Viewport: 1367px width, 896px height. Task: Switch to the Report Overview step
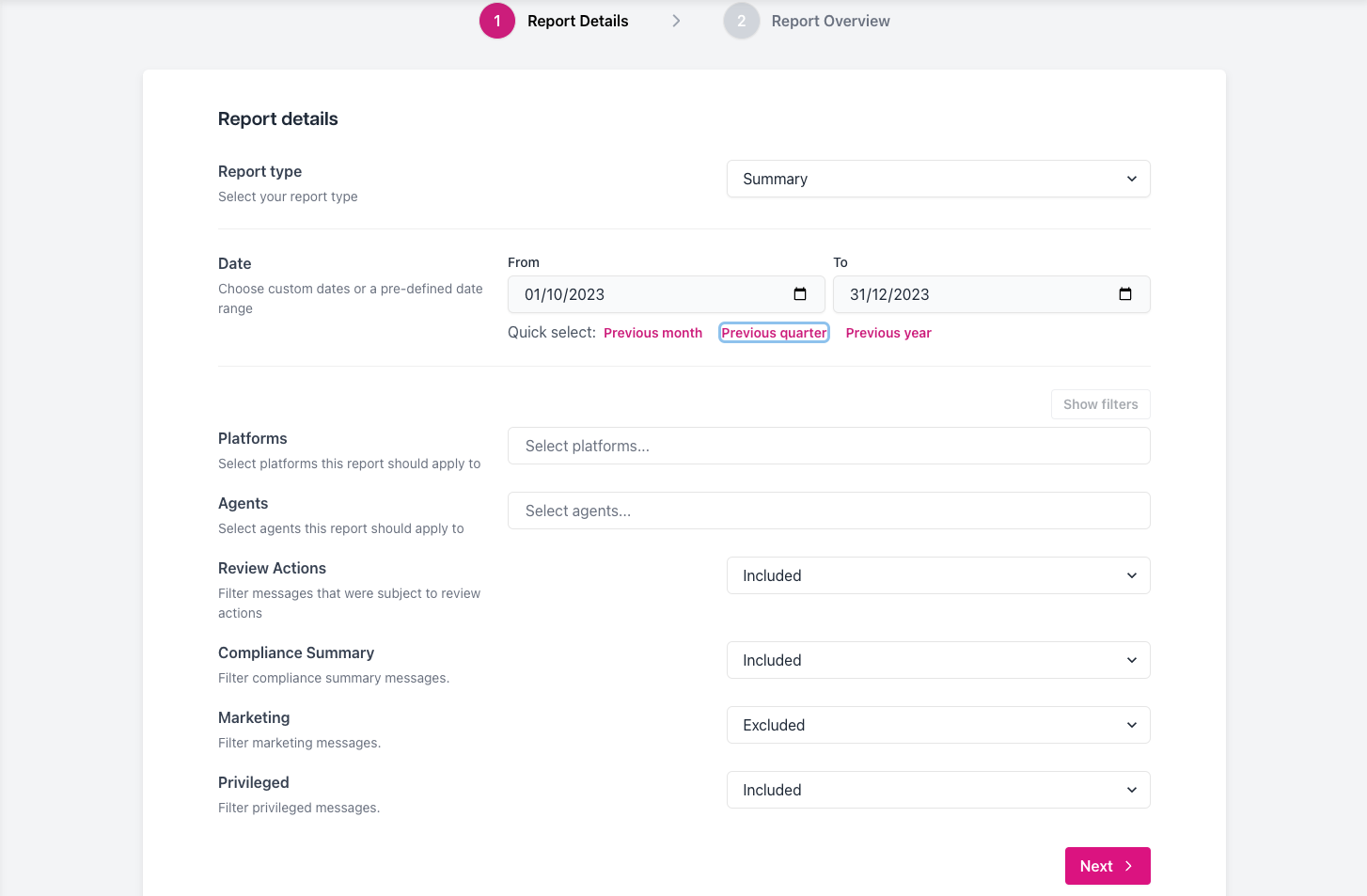click(830, 21)
